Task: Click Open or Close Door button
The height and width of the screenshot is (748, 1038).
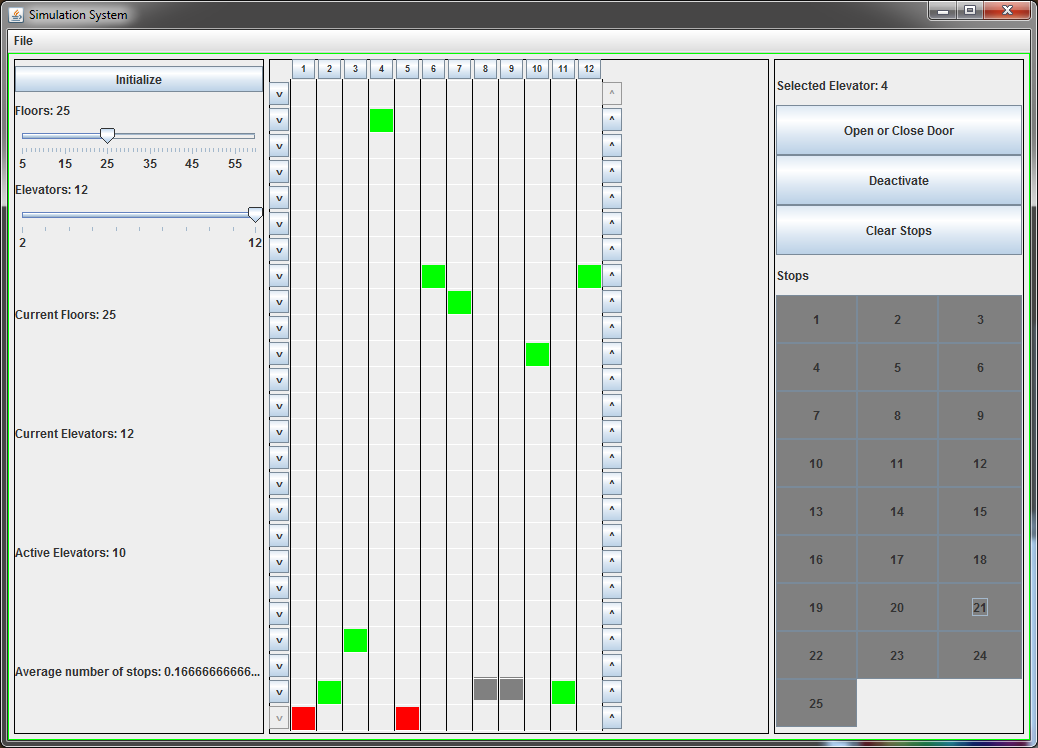Action: point(898,130)
